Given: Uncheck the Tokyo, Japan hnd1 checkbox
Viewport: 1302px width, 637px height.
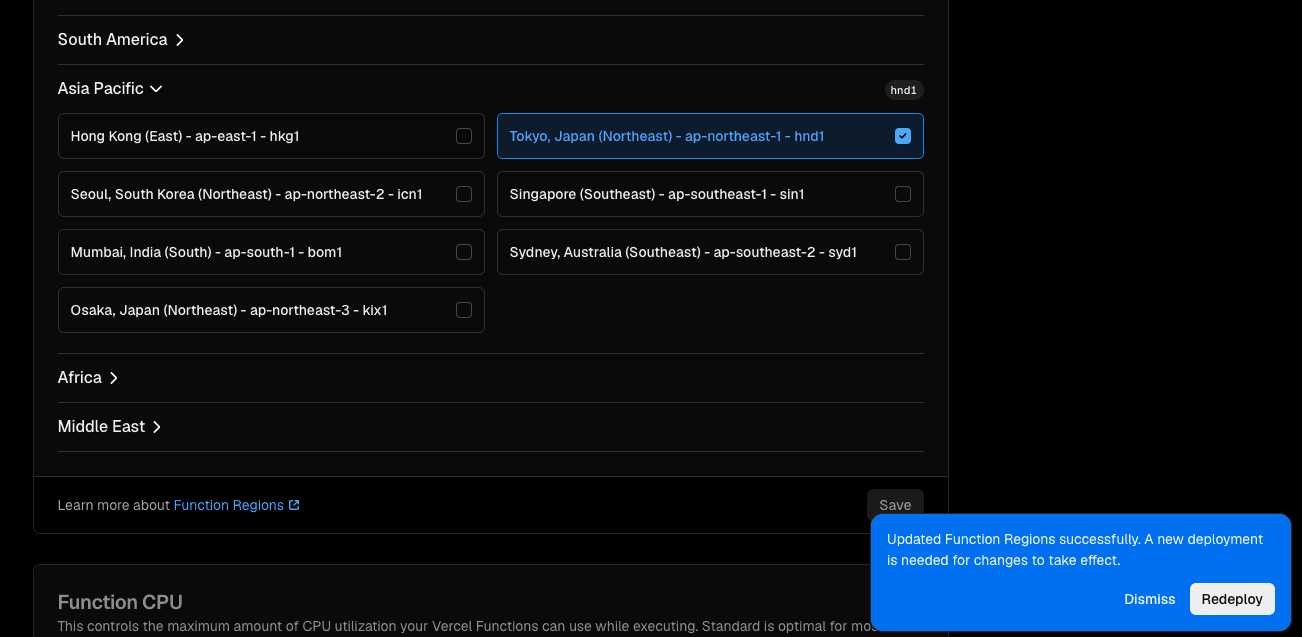Looking at the screenshot, I should (903, 136).
